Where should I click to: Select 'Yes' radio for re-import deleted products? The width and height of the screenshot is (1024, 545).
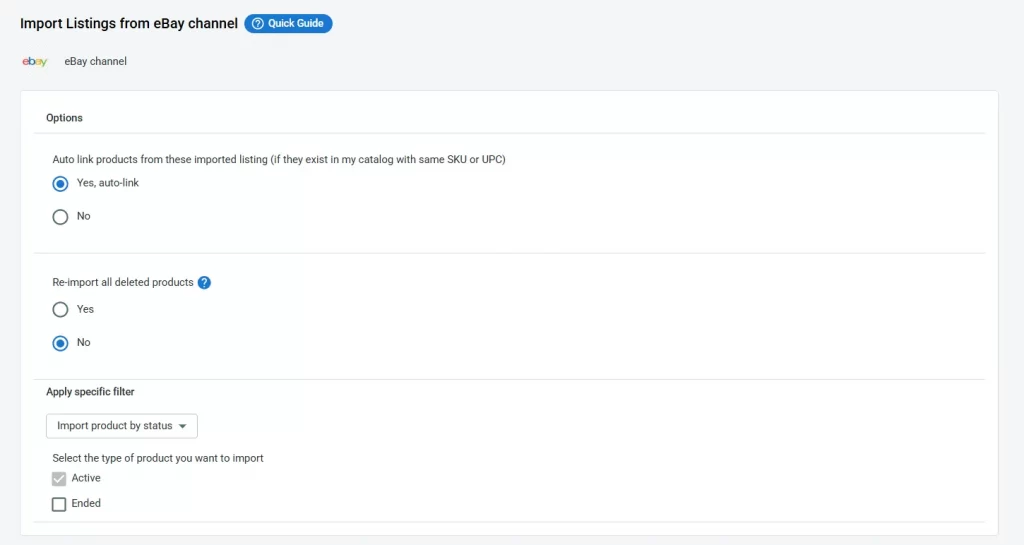[60, 310]
